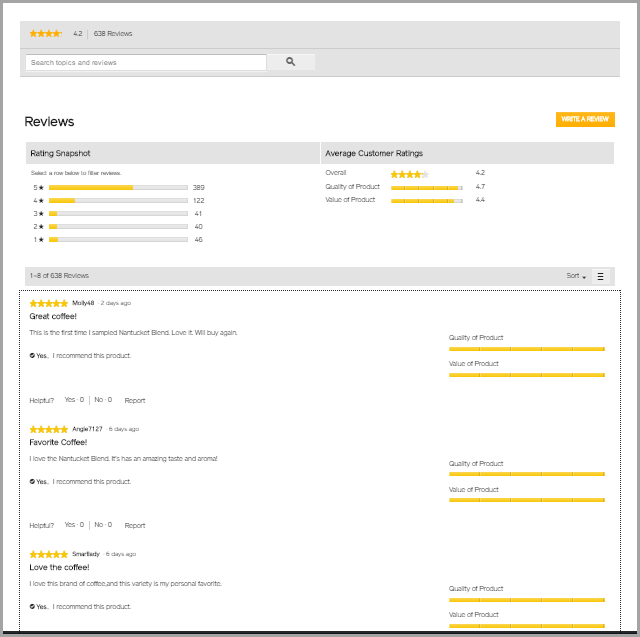
Task: Click Molly48's five-star rating
Action: click(49, 303)
